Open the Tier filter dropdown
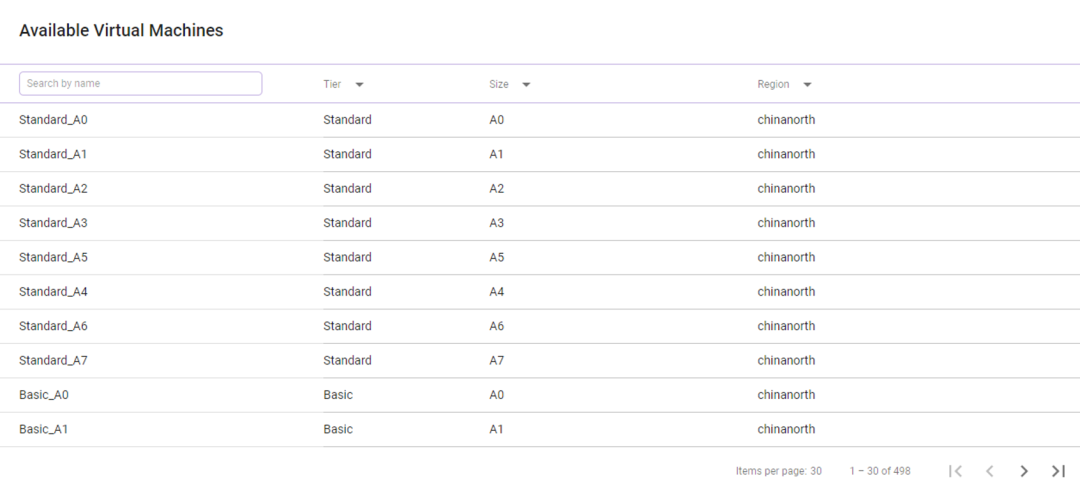The image size is (1080, 494). click(x=359, y=85)
